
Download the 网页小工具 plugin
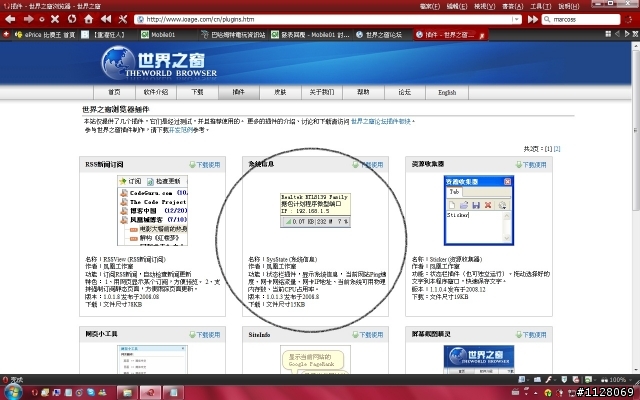205,335
